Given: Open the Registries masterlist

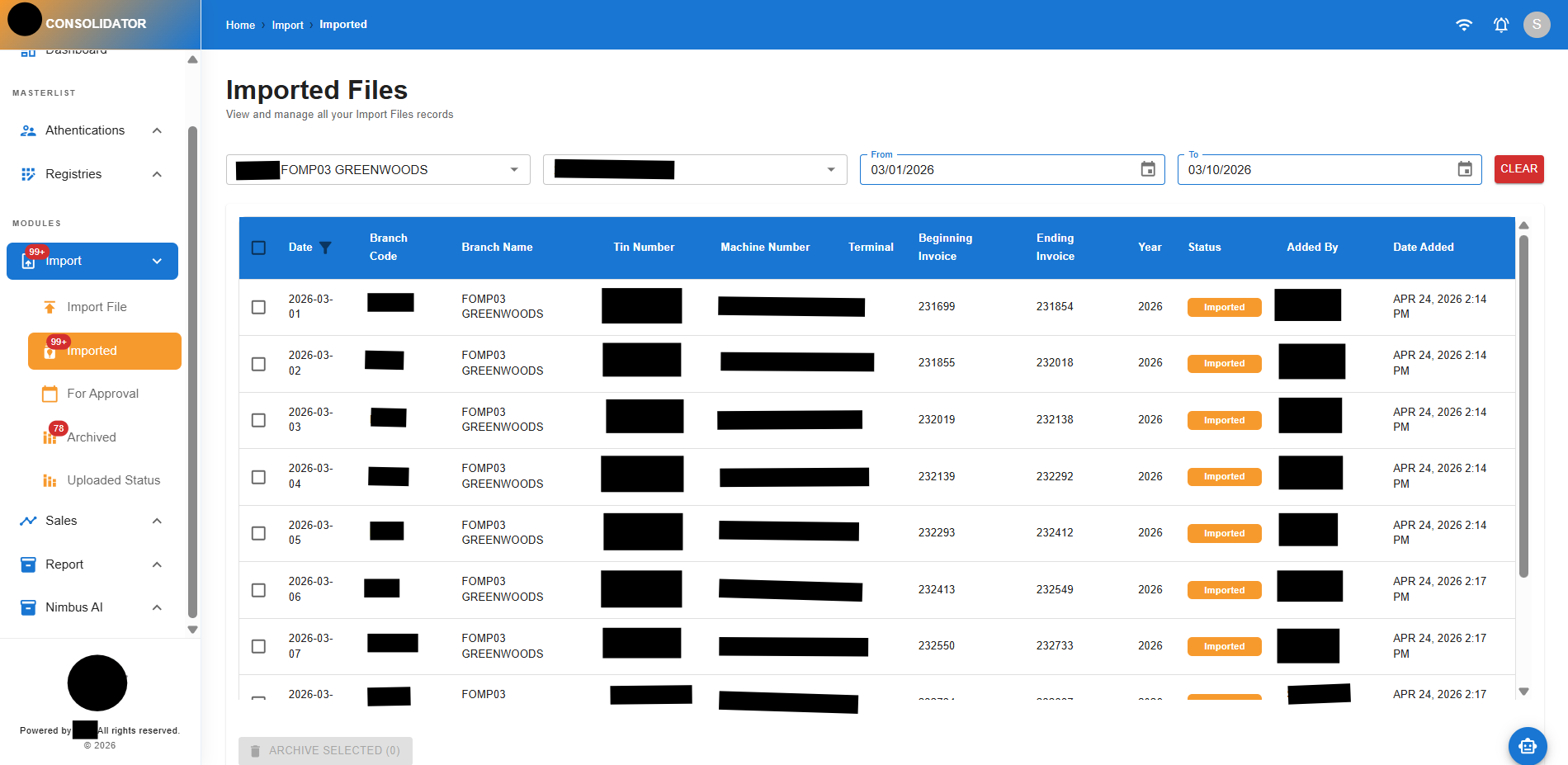Looking at the screenshot, I should 74,173.
